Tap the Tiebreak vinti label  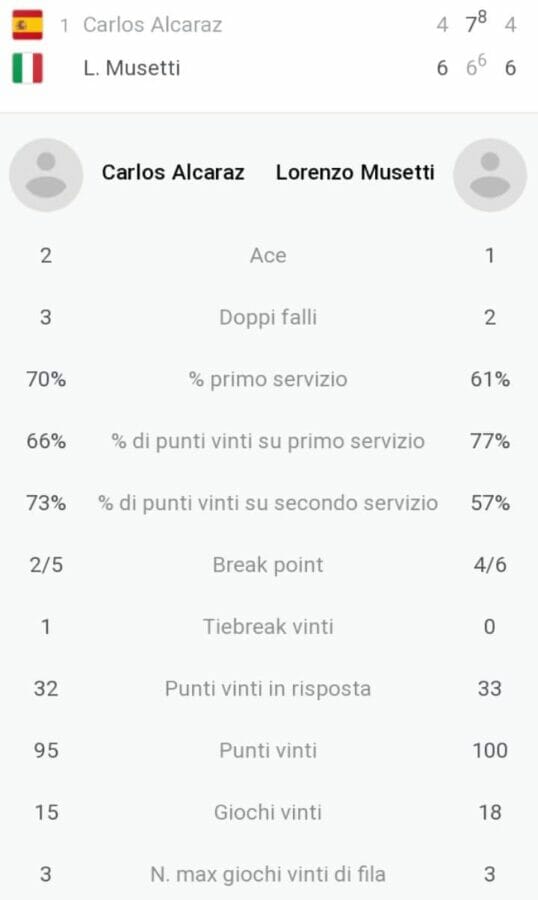(268, 626)
